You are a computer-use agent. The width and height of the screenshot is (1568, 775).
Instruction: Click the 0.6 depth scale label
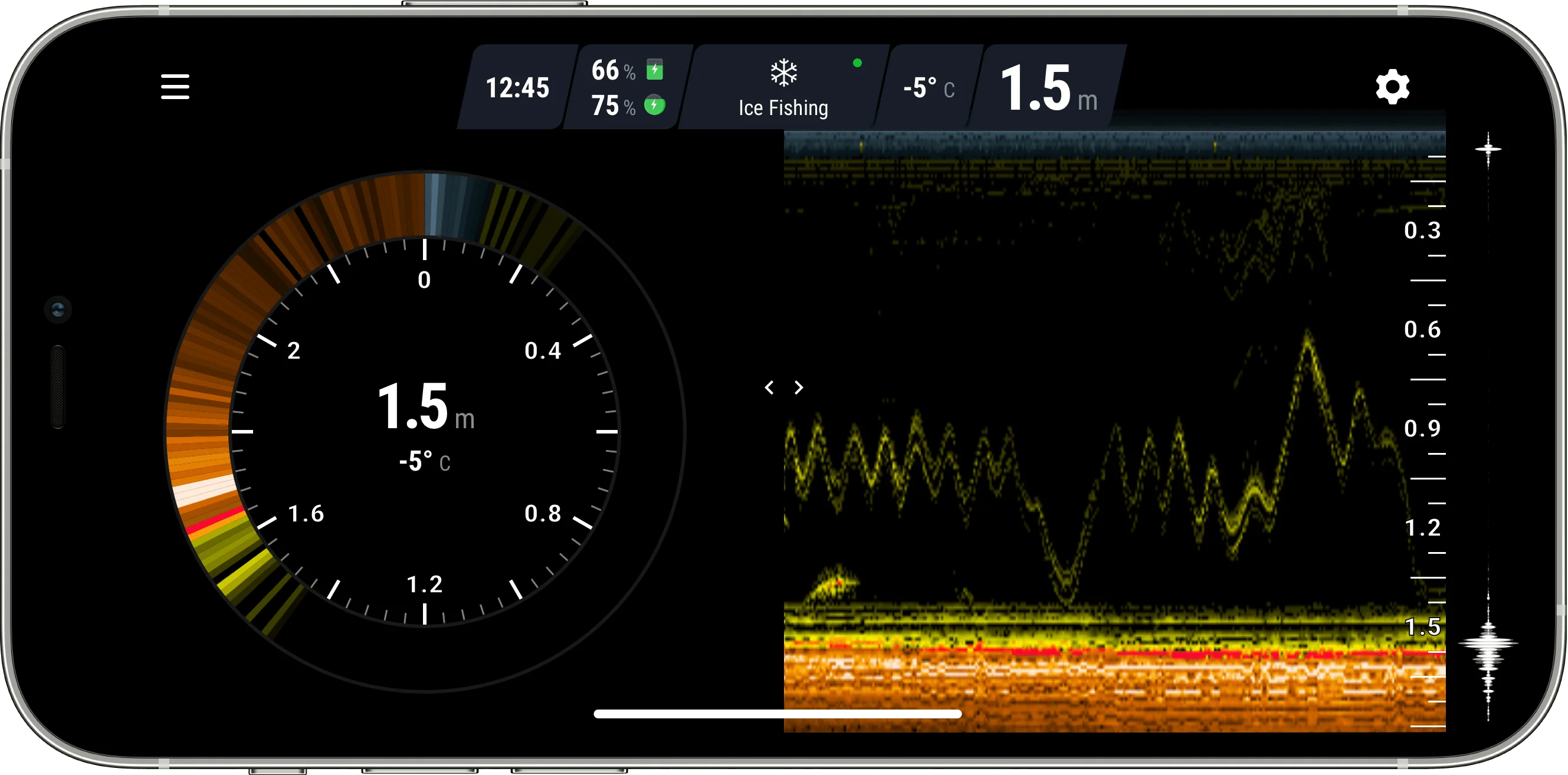1422,329
